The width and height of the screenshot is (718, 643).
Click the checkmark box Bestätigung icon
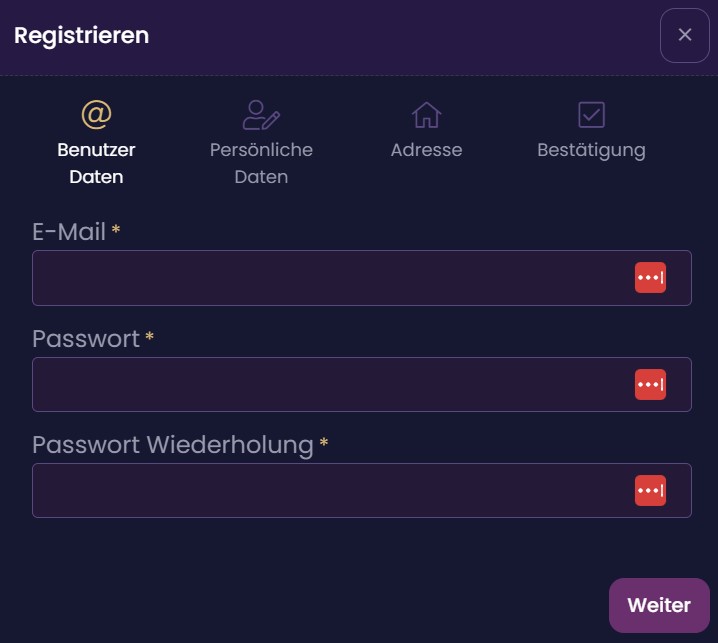591,114
